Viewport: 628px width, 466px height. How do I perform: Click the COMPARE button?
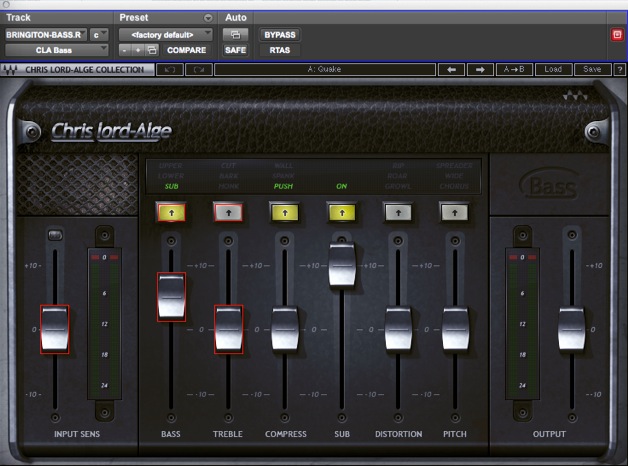(186, 50)
